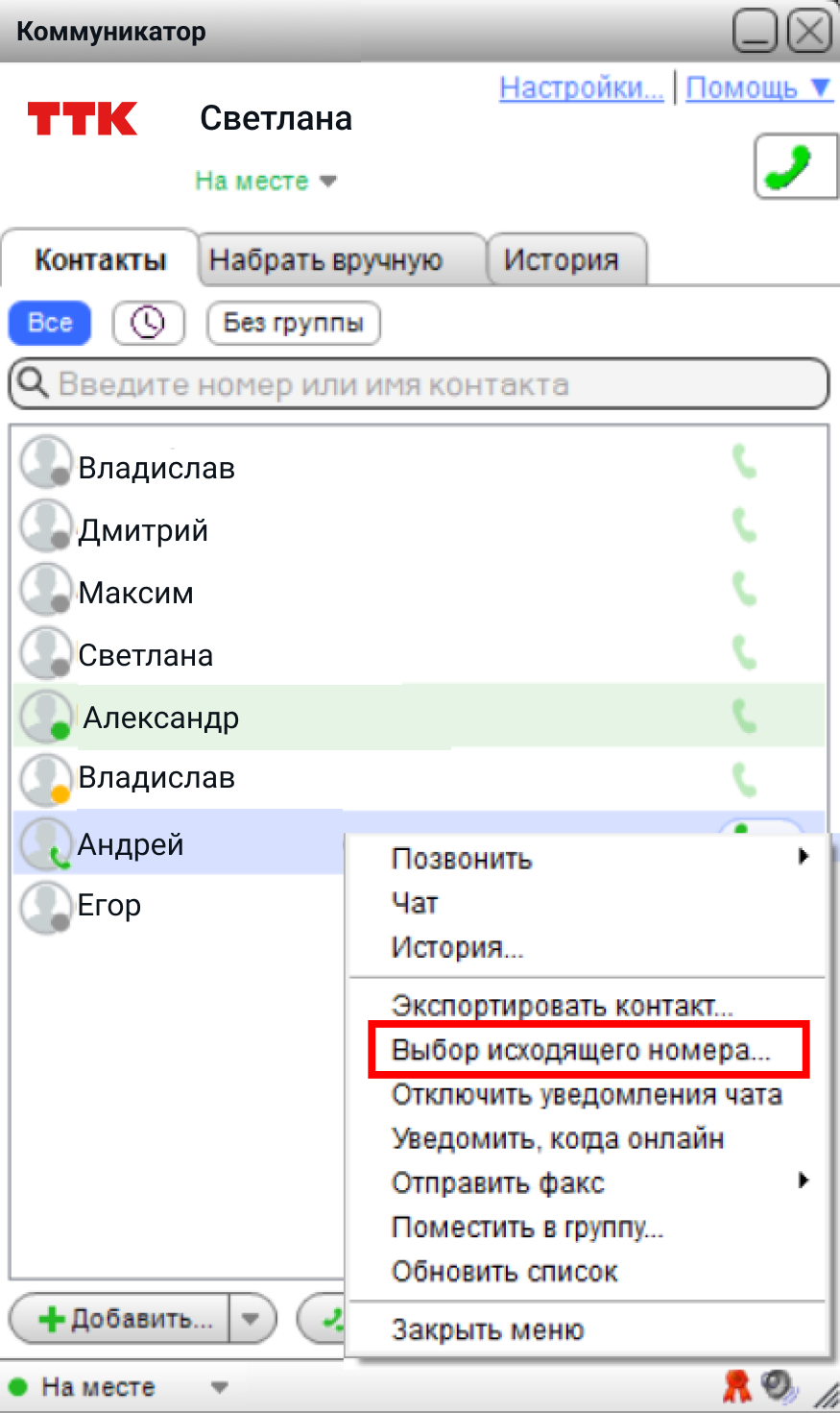Call Дмитрий using his phone icon
This screenshot has height=1413, width=840.
pos(744,525)
